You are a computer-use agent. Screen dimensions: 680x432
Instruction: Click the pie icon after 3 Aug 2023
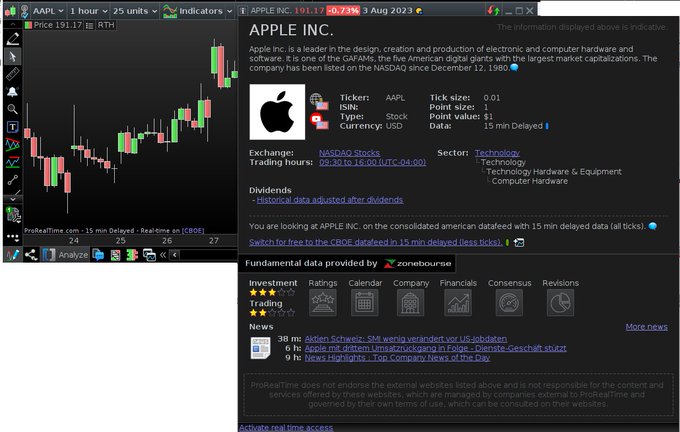click(419, 11)
